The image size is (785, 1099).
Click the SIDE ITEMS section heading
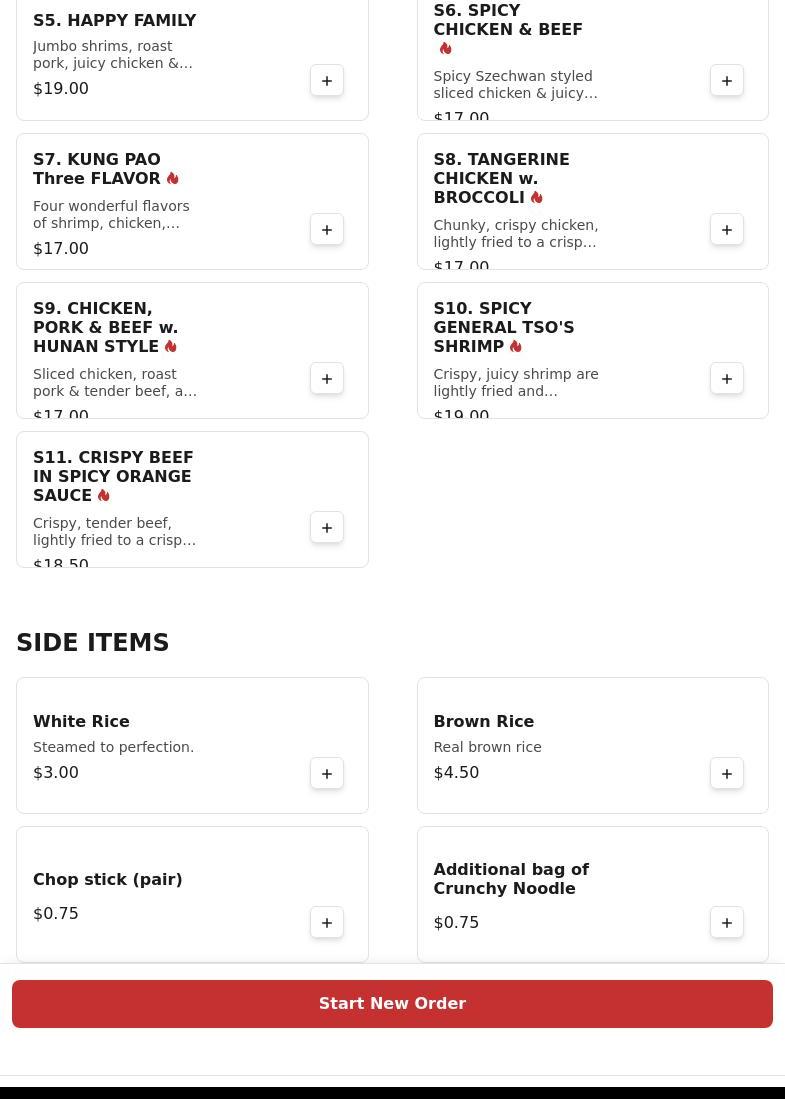93,642
